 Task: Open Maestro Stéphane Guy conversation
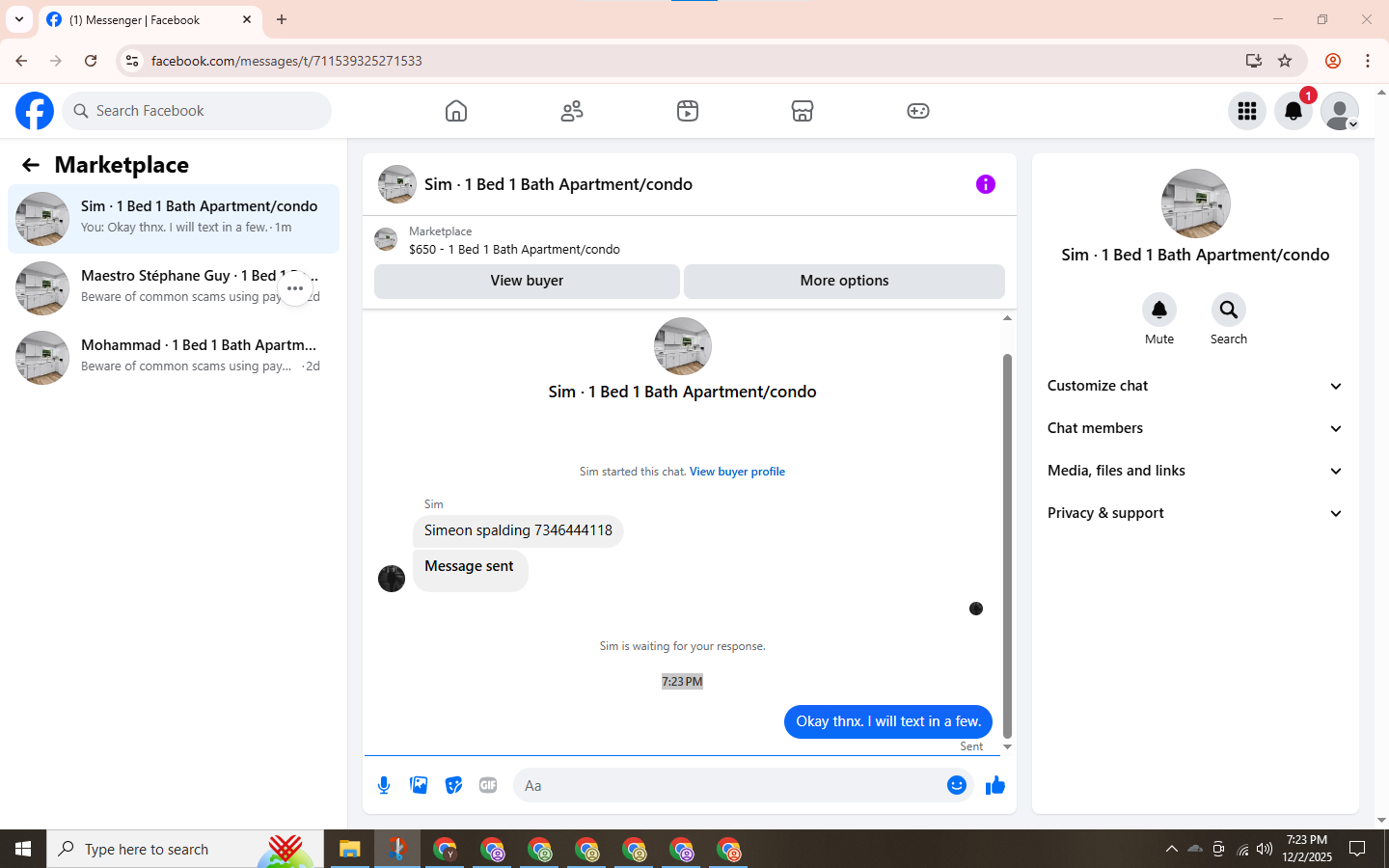click(174, 288)
